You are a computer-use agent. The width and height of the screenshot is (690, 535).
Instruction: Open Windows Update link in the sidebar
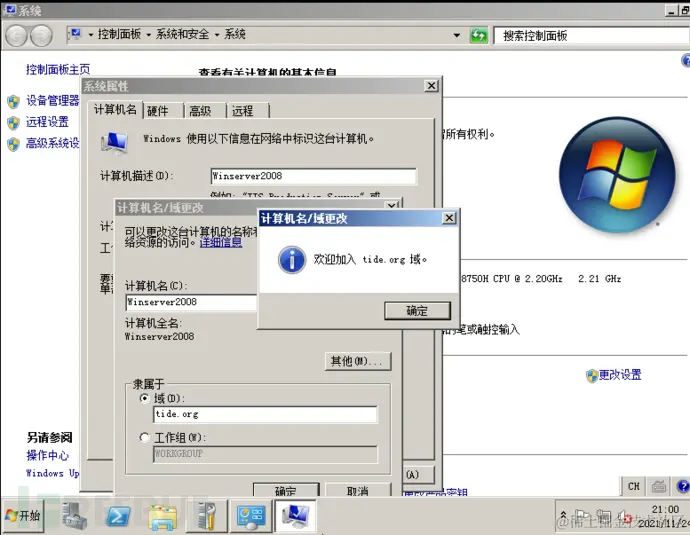53,473
